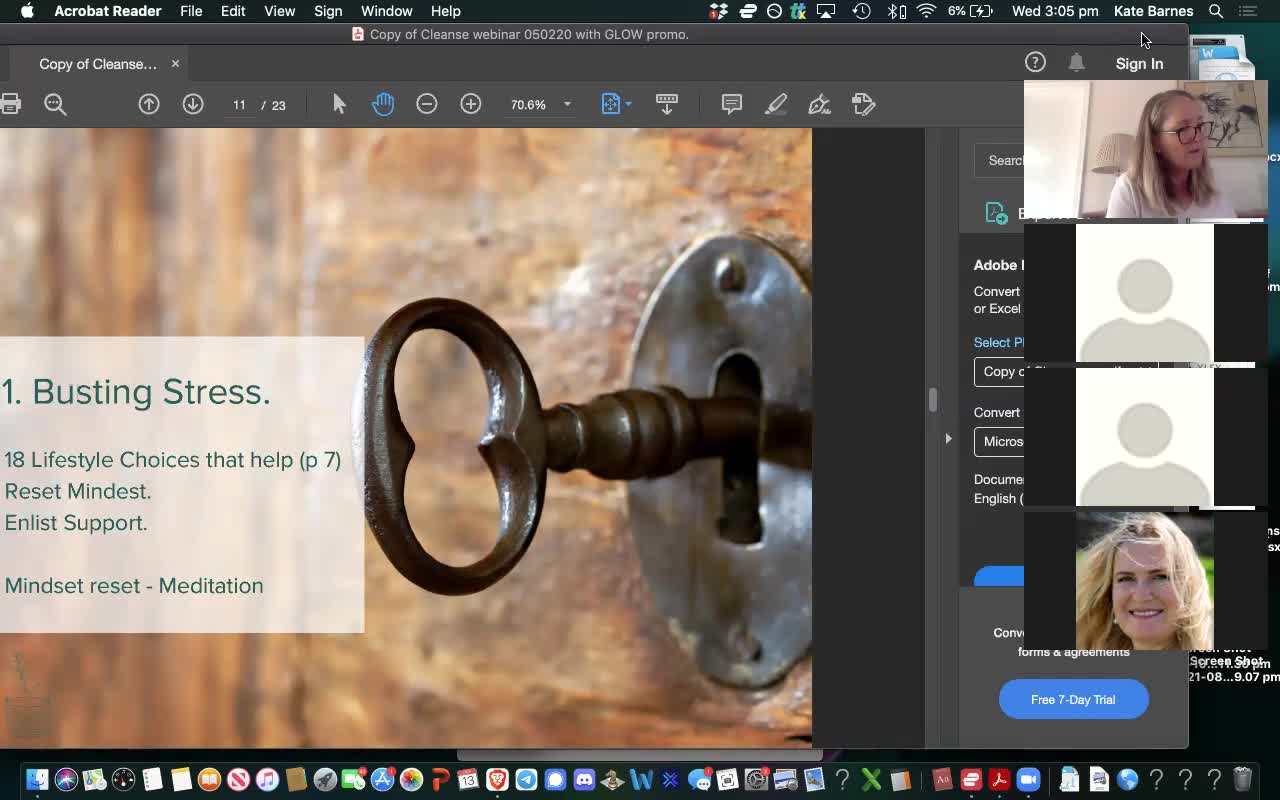Expand fit page options dropdown arrow

coord(628,104)
